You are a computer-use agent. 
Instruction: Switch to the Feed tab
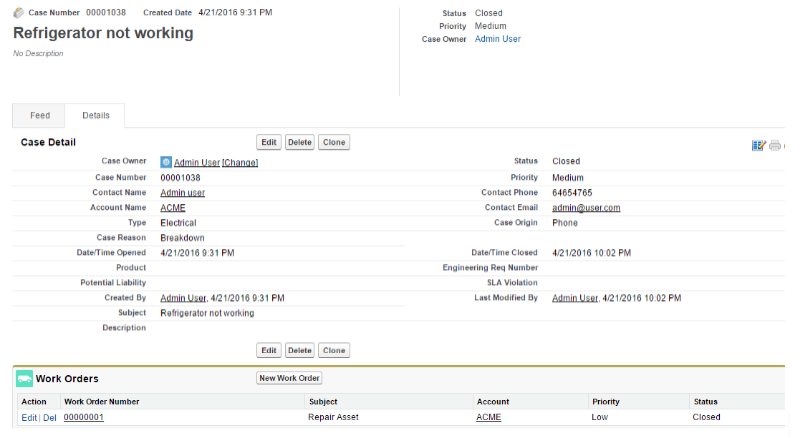[40, 116]
